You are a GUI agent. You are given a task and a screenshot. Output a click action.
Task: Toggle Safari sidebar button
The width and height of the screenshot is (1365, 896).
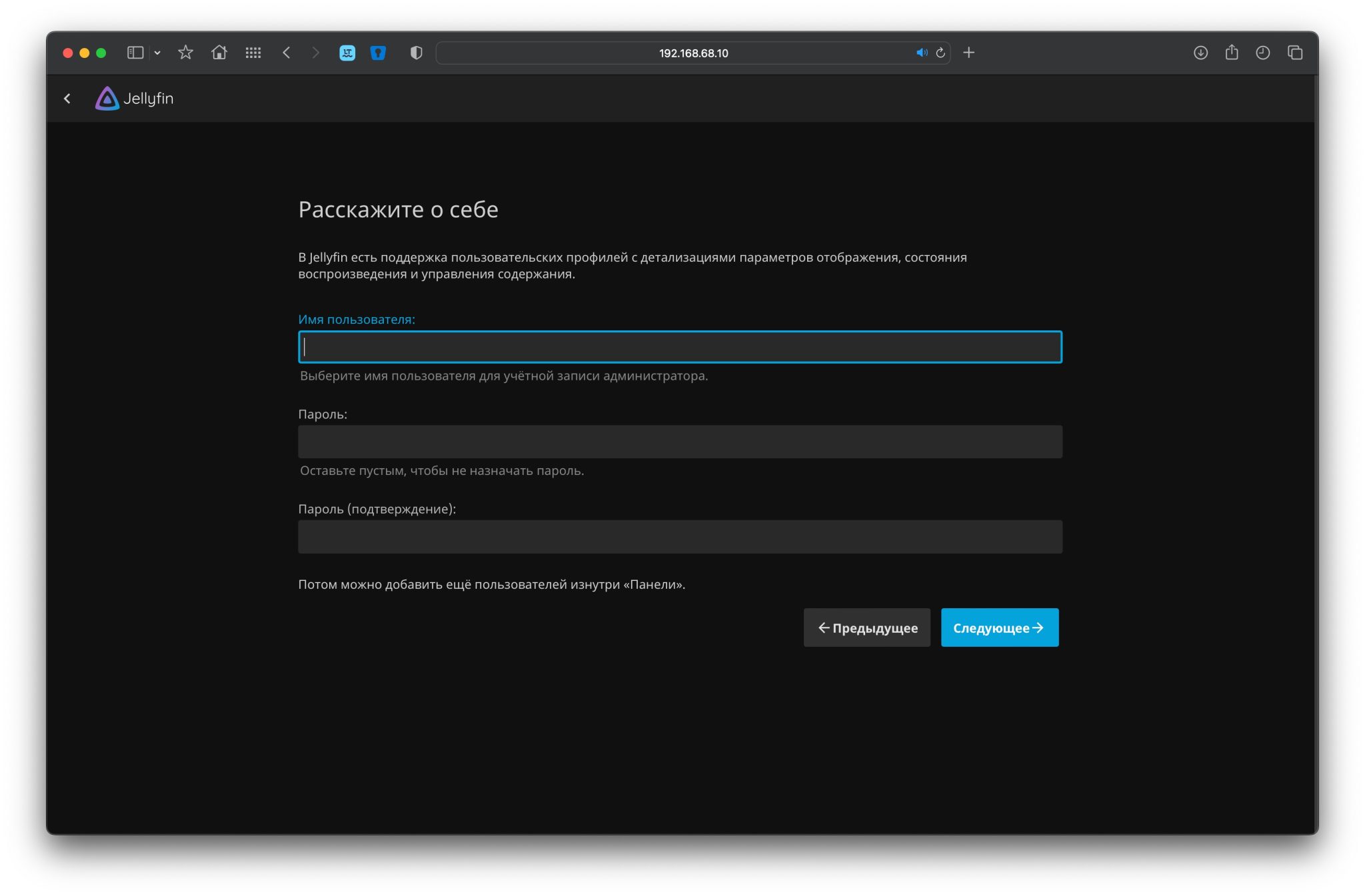pyautogui.click(x=135, y=53)
